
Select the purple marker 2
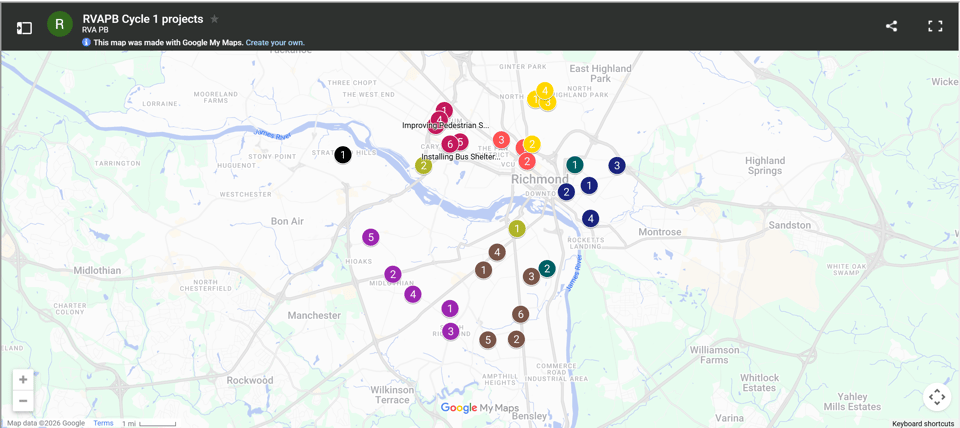(393, 274)
